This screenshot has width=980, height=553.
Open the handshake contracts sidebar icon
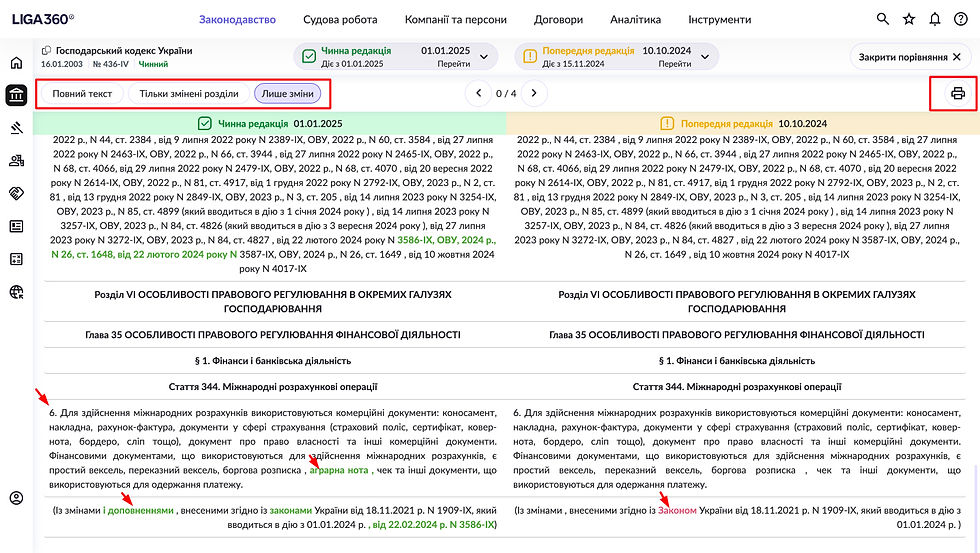pos(16,193)
